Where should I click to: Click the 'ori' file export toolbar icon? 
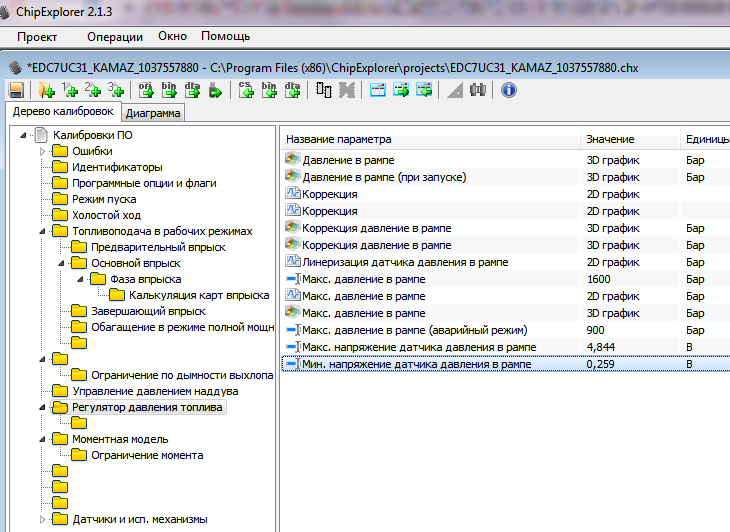[x=146, y=90]
